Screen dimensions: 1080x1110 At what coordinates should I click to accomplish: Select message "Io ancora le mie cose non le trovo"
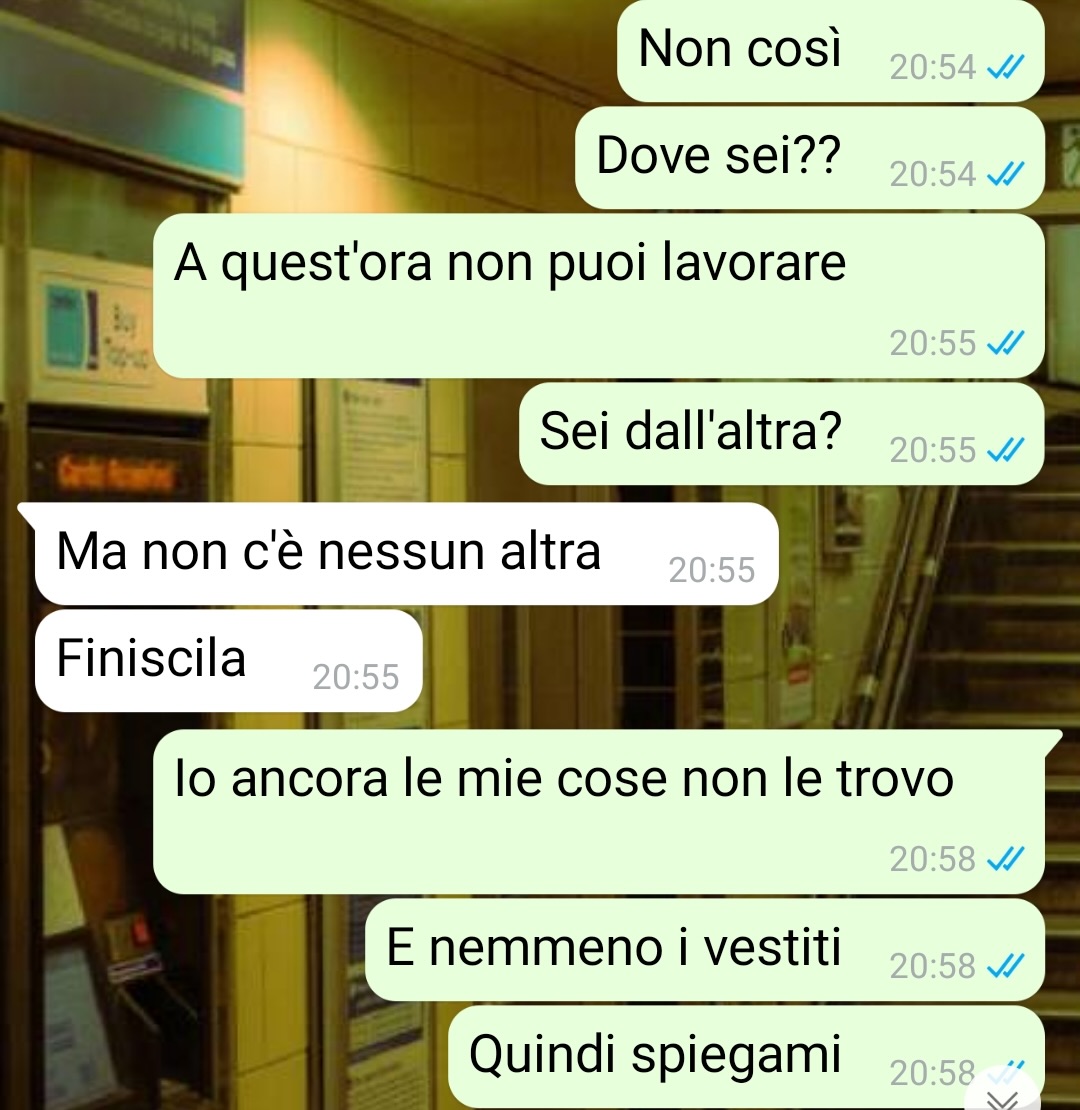pyautogui.click(x=599, y=812)
